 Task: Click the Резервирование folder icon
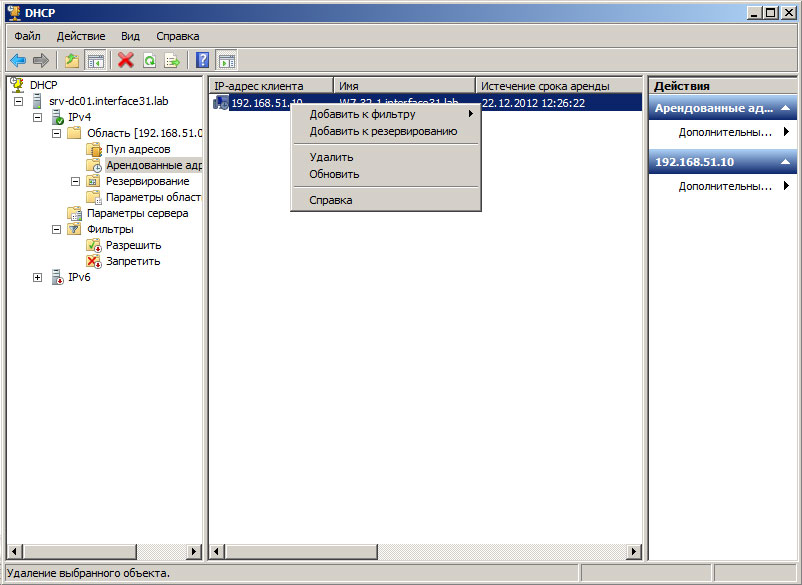[93, 181]
